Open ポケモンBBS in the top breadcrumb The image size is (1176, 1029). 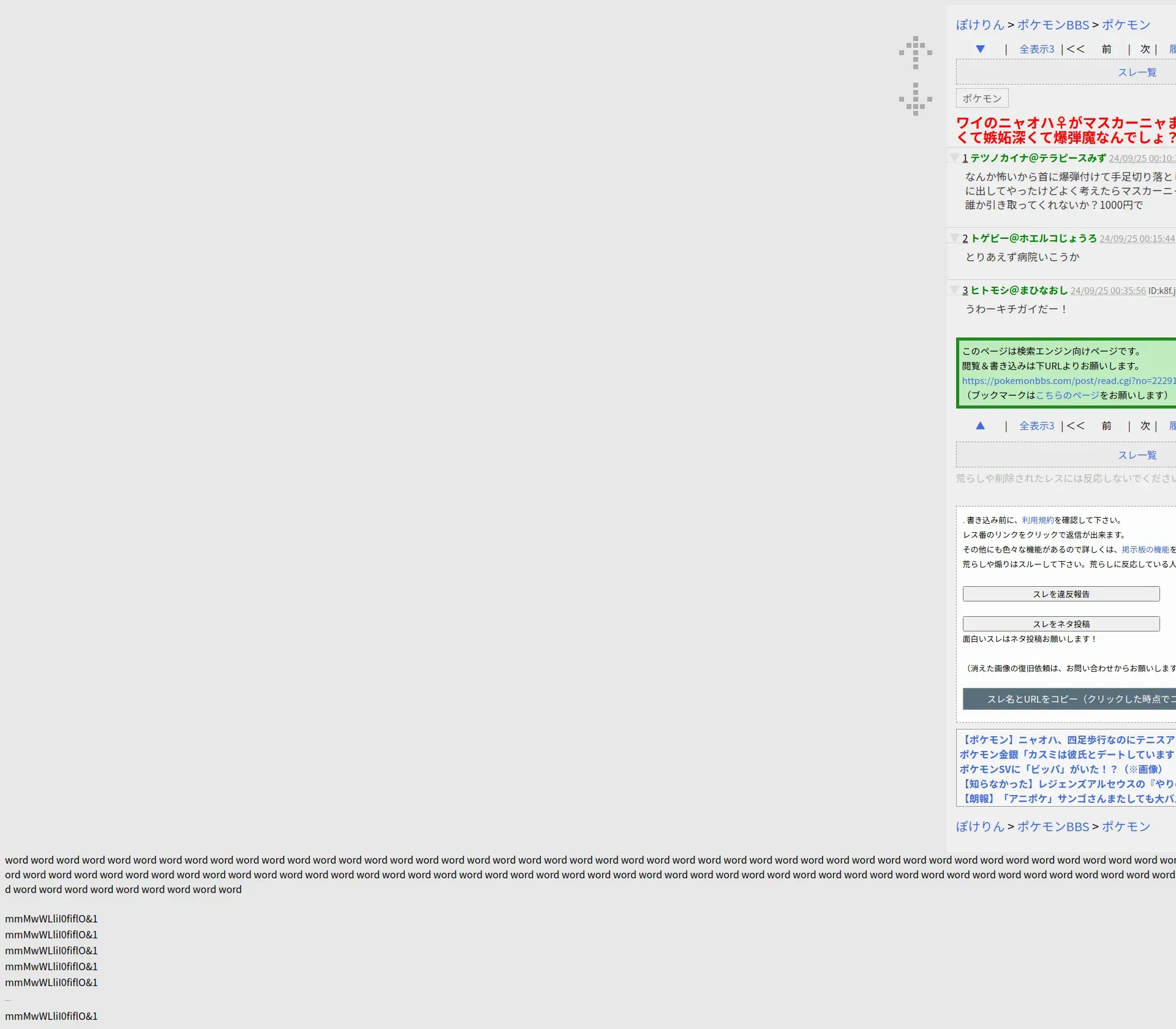pos(1053,25)
